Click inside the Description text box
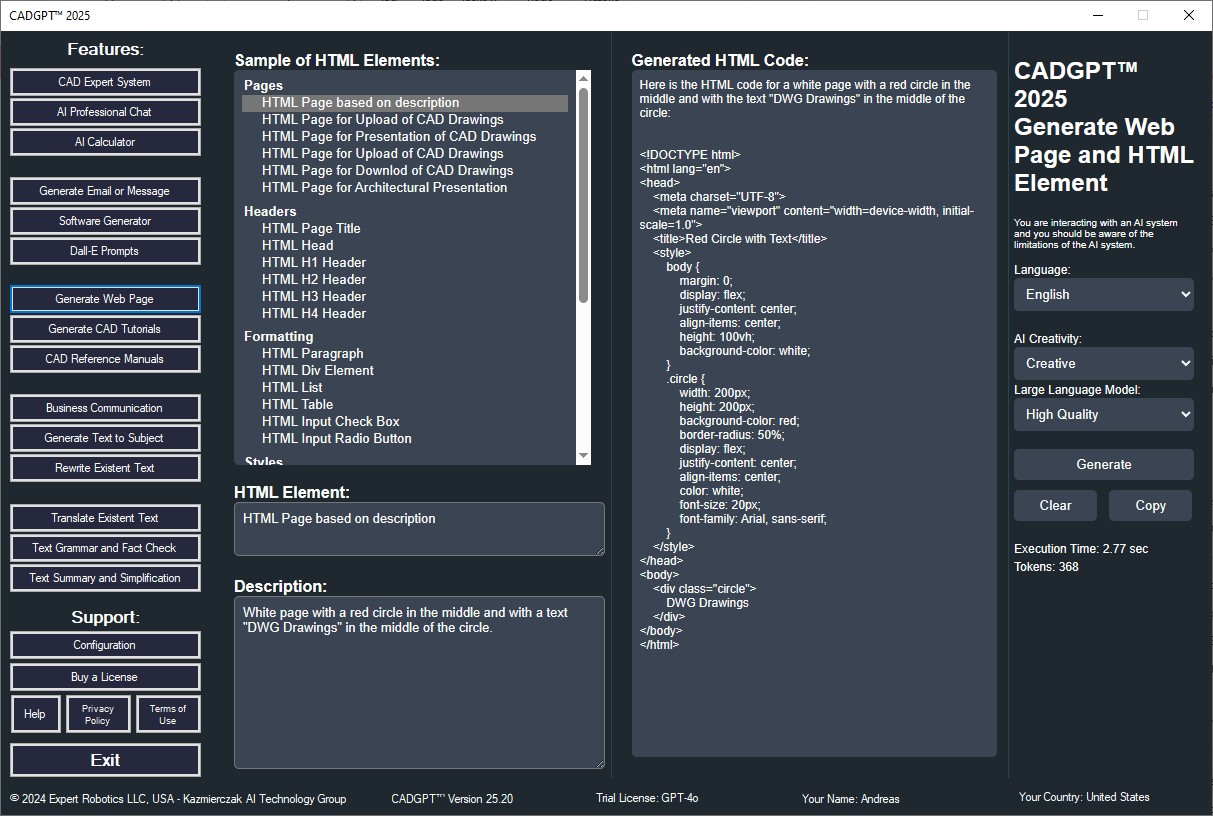This screenshot has width=1213, height=816. click(419, 682)
